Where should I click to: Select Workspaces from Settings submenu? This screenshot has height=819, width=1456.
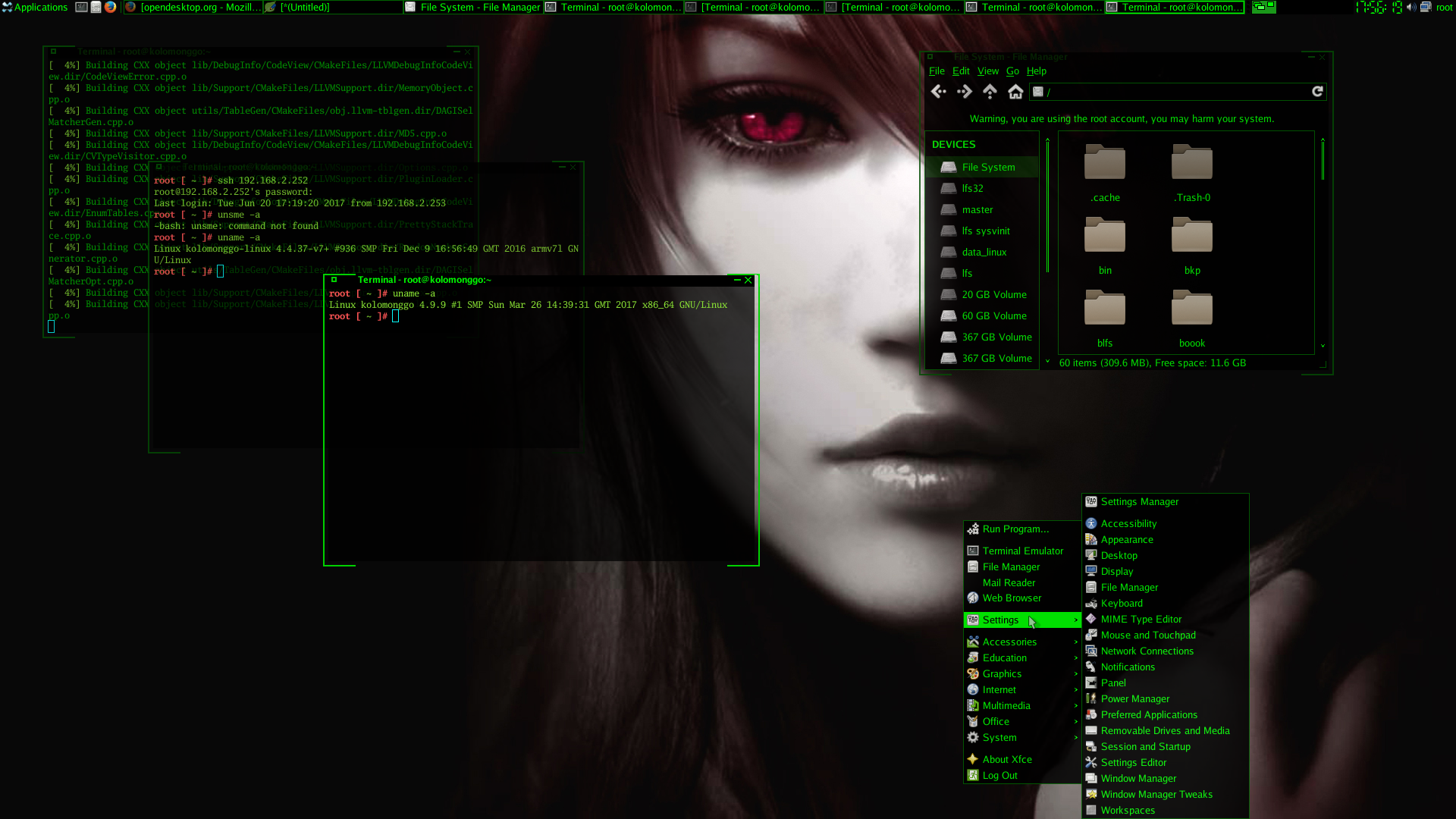1128,810
